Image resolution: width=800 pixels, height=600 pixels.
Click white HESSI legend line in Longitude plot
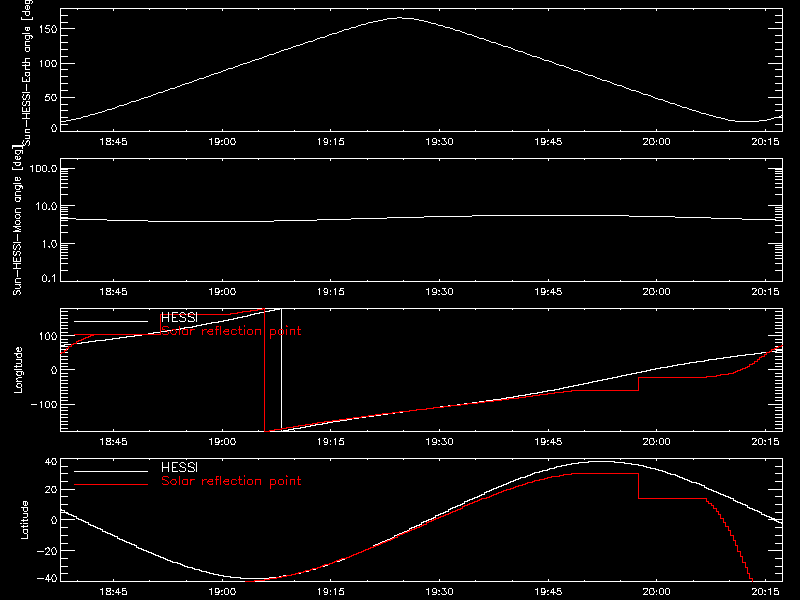[111, 321]
